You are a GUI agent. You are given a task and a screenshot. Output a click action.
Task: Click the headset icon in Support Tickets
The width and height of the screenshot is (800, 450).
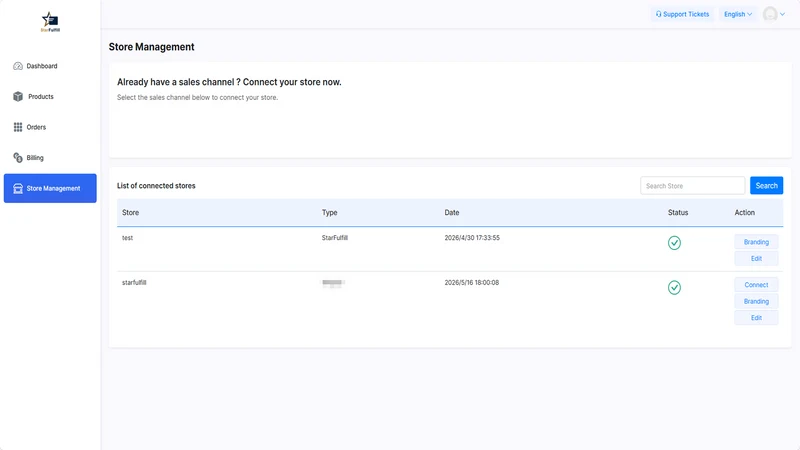tap(659, 14)
